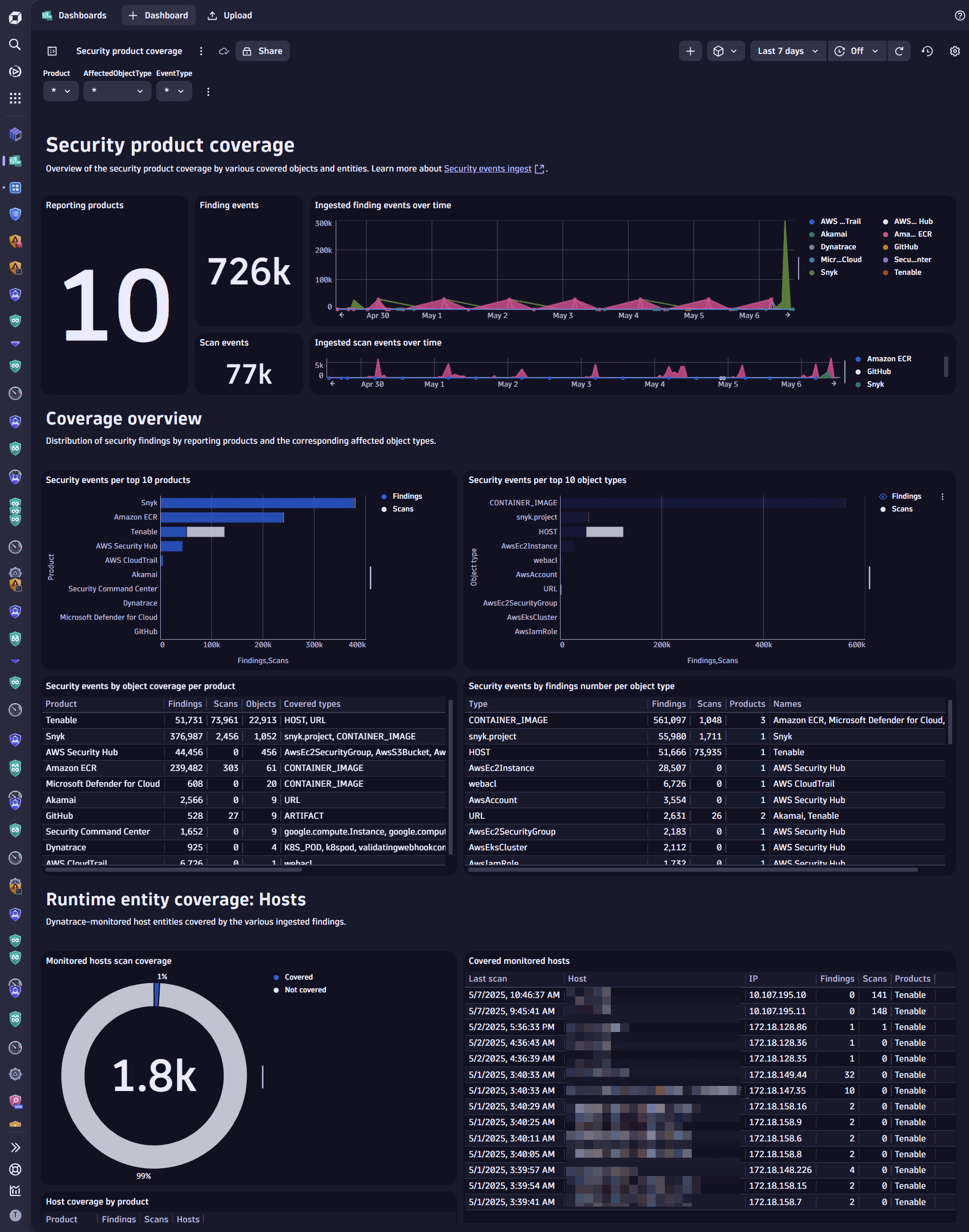
Task: Click scan events legend vertical scrollbar
Action: click(946, 366)
